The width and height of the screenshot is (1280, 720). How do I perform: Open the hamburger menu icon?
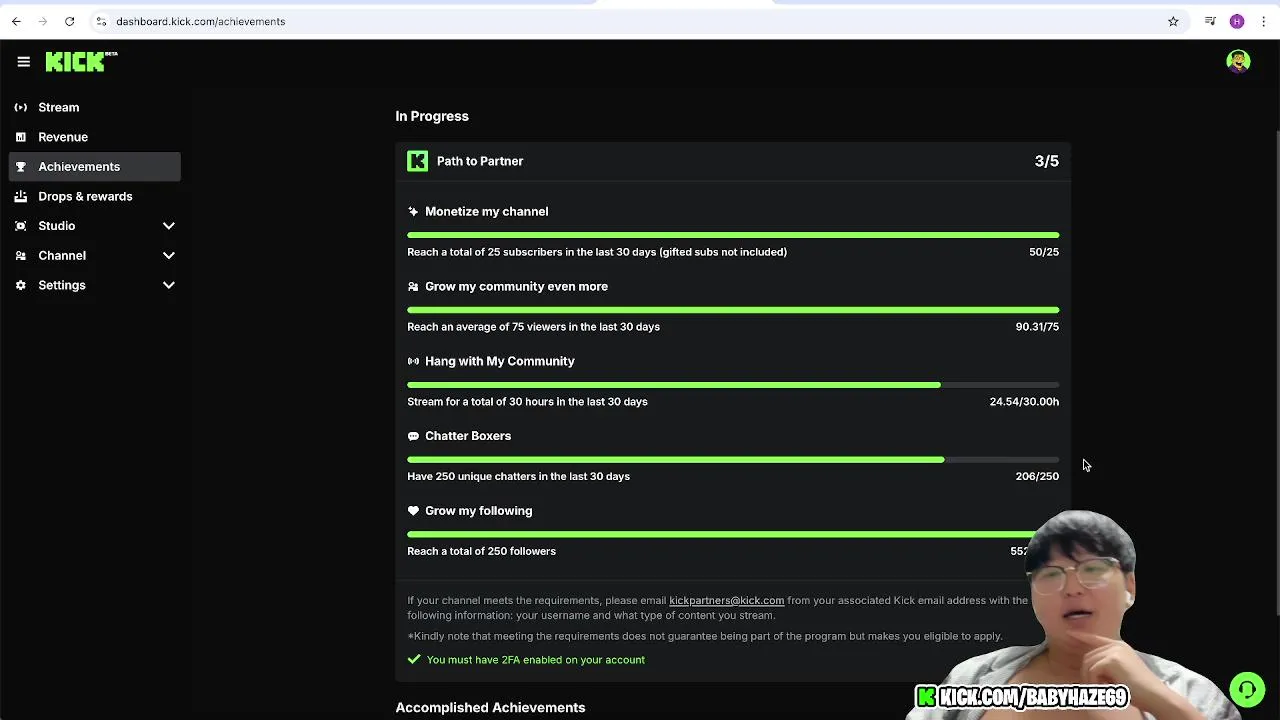[23, 62]
